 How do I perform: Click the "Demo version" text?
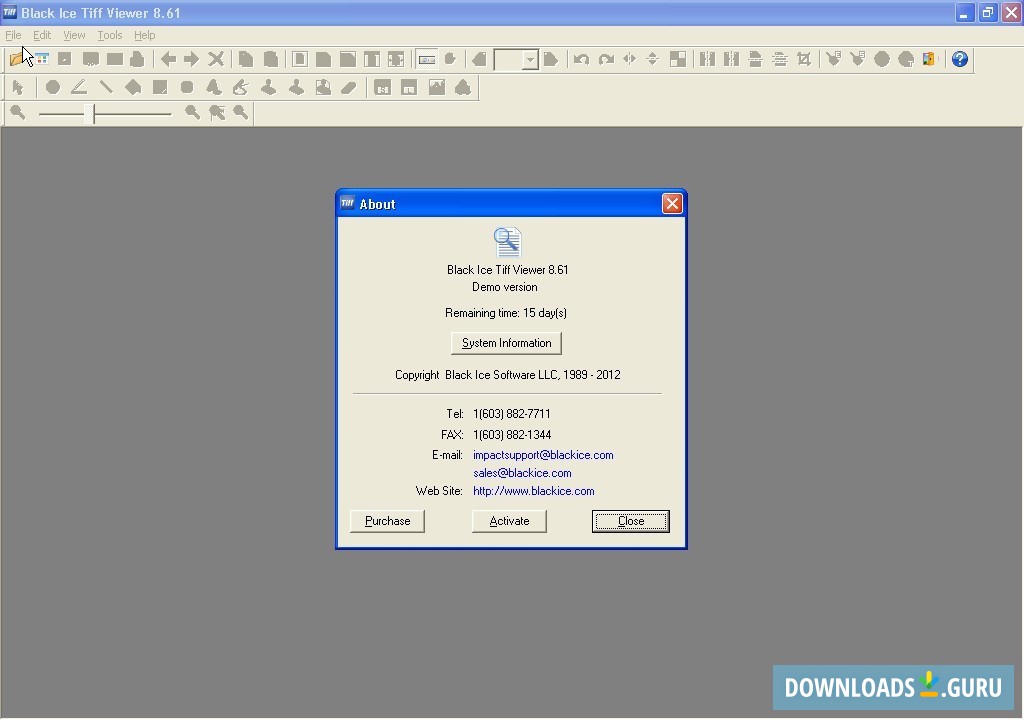pos(505,287)
